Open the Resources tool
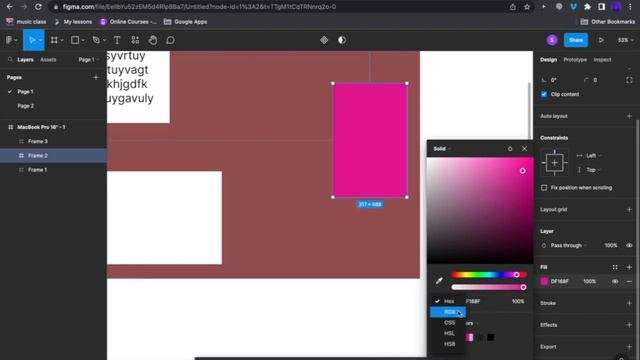 135,40
